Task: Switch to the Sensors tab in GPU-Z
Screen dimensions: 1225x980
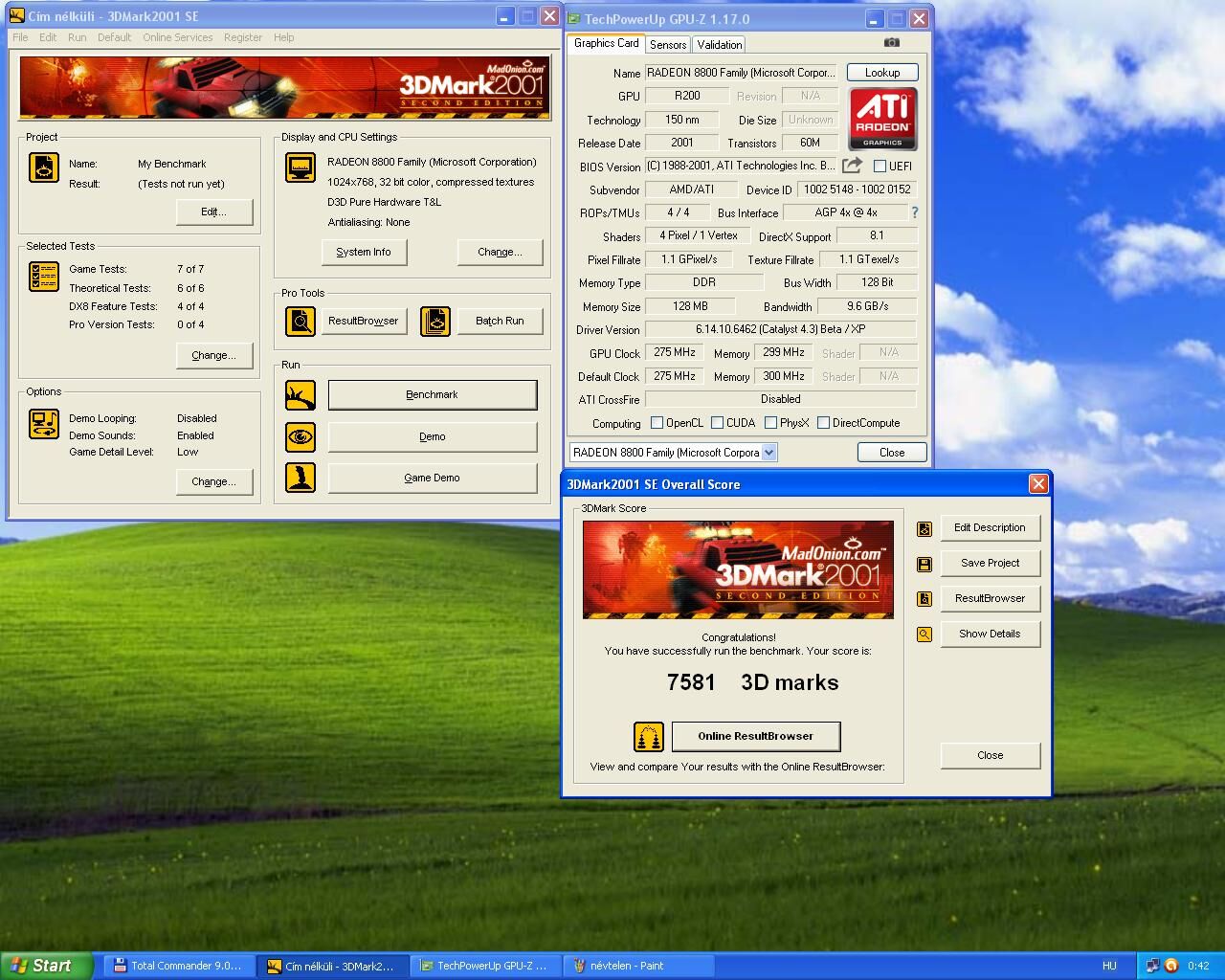Action: (x=668, y=45)
